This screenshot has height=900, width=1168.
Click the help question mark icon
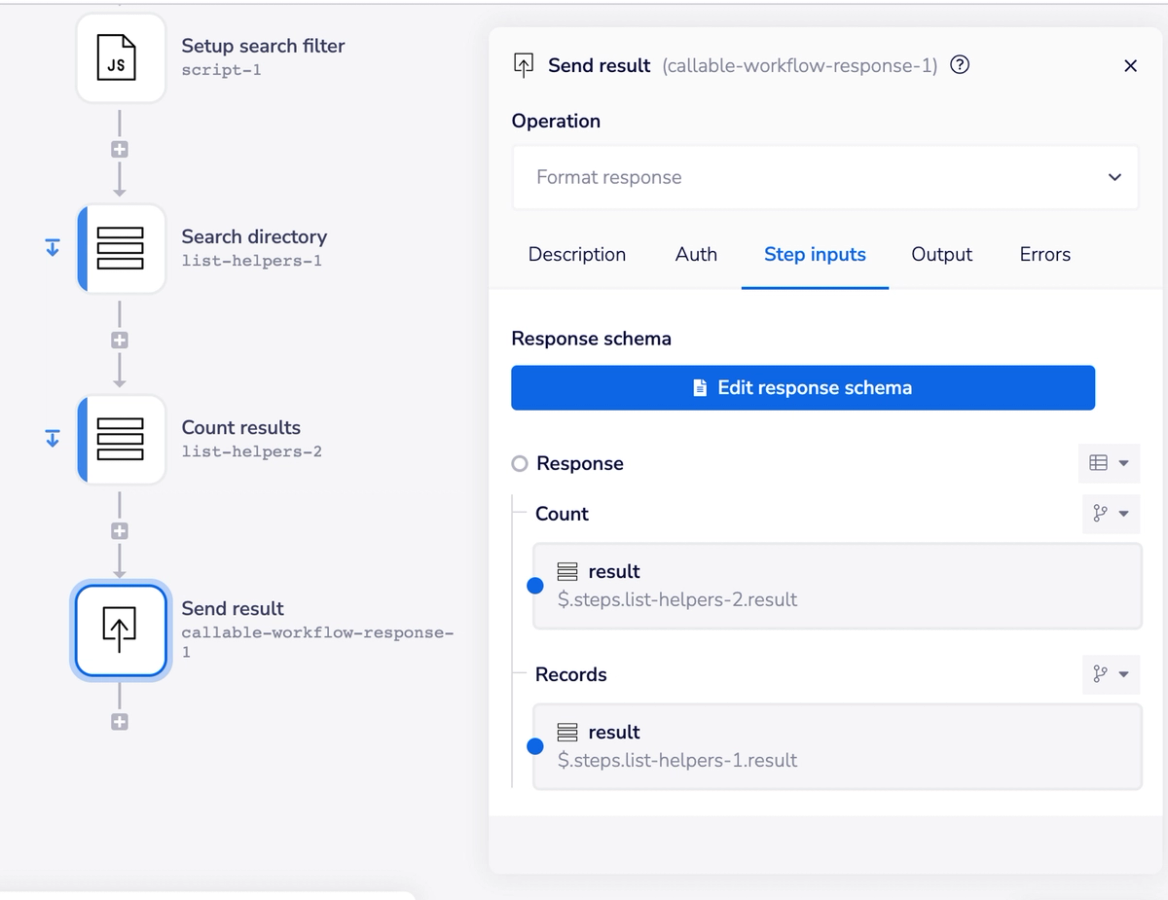pyautogui.click(x=960, y=65)
